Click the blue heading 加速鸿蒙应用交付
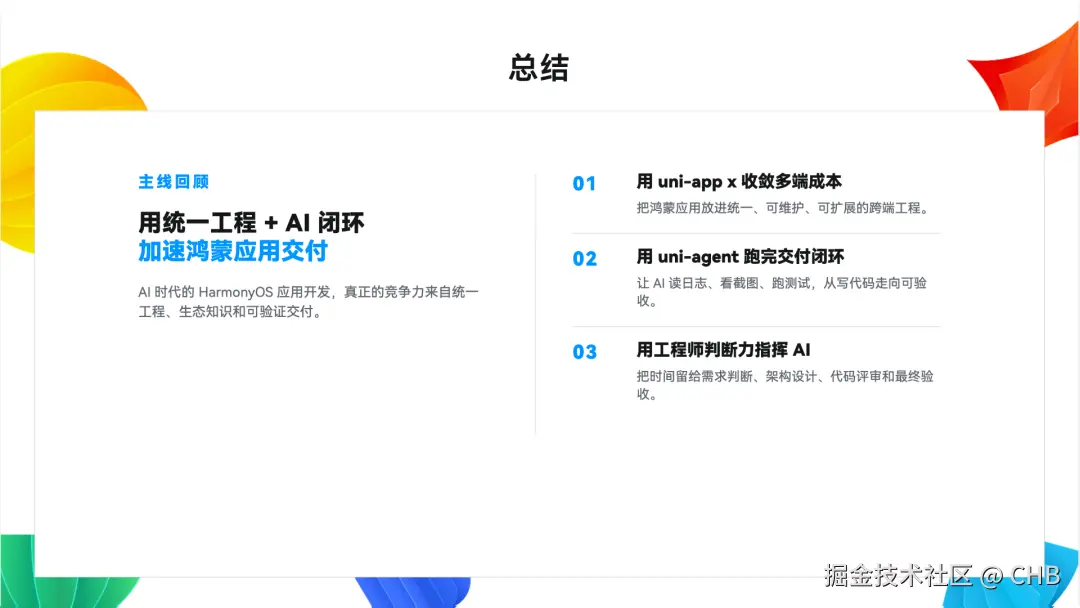Image resolution: width=1080 pixels, height=608 pixels. coord(233,251)
